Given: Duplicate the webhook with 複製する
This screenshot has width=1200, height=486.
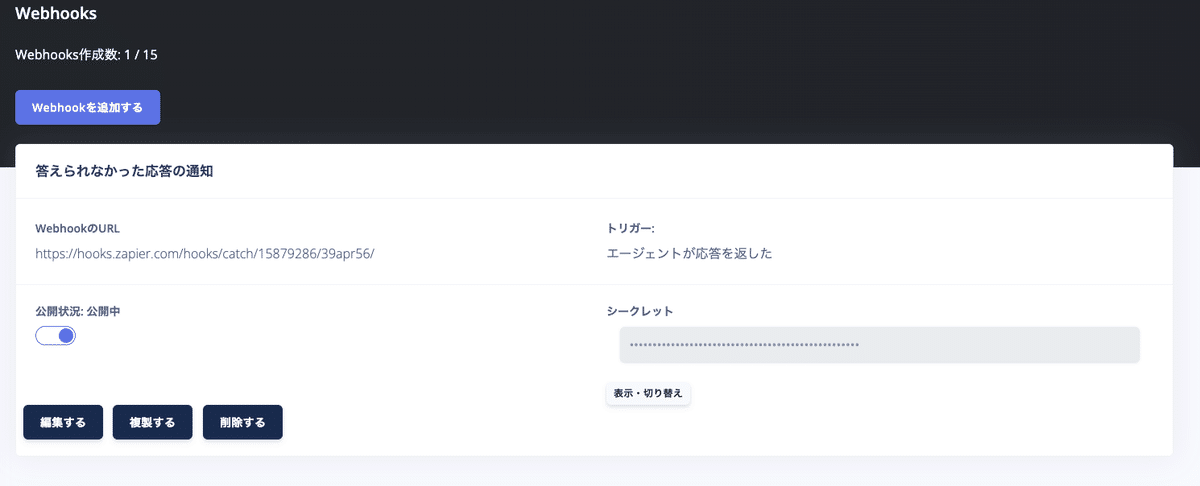Looking at the screenshot, I should pos(153,422).
